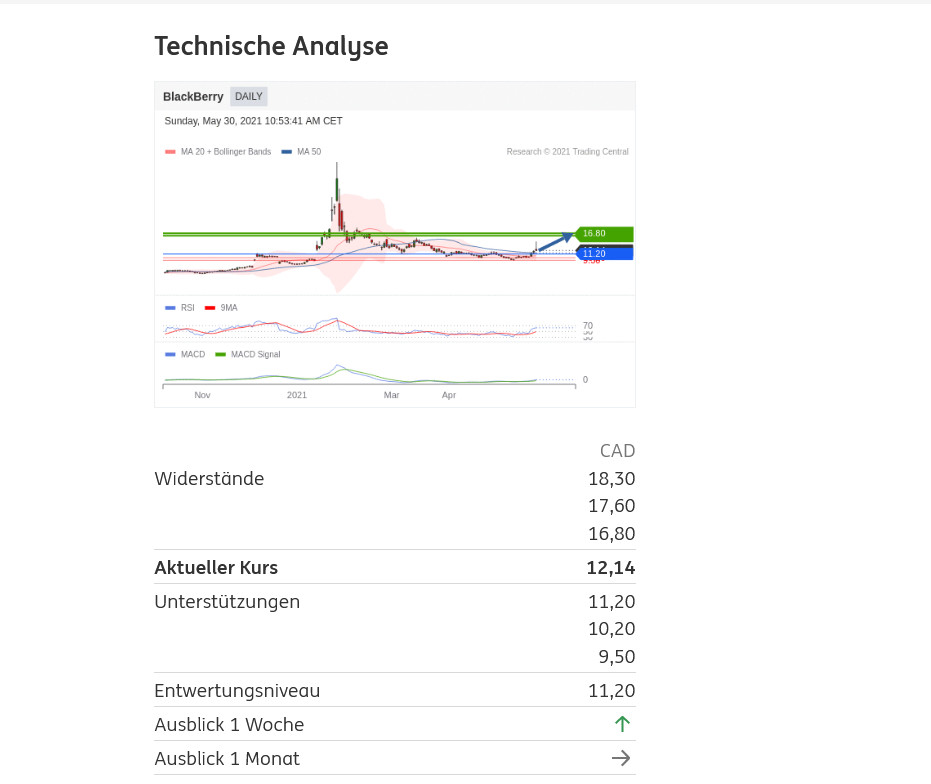This screenshot has width=931, height=784.
Task: Click the BlackBerry chart title
Action: click(x=193, y=97)
